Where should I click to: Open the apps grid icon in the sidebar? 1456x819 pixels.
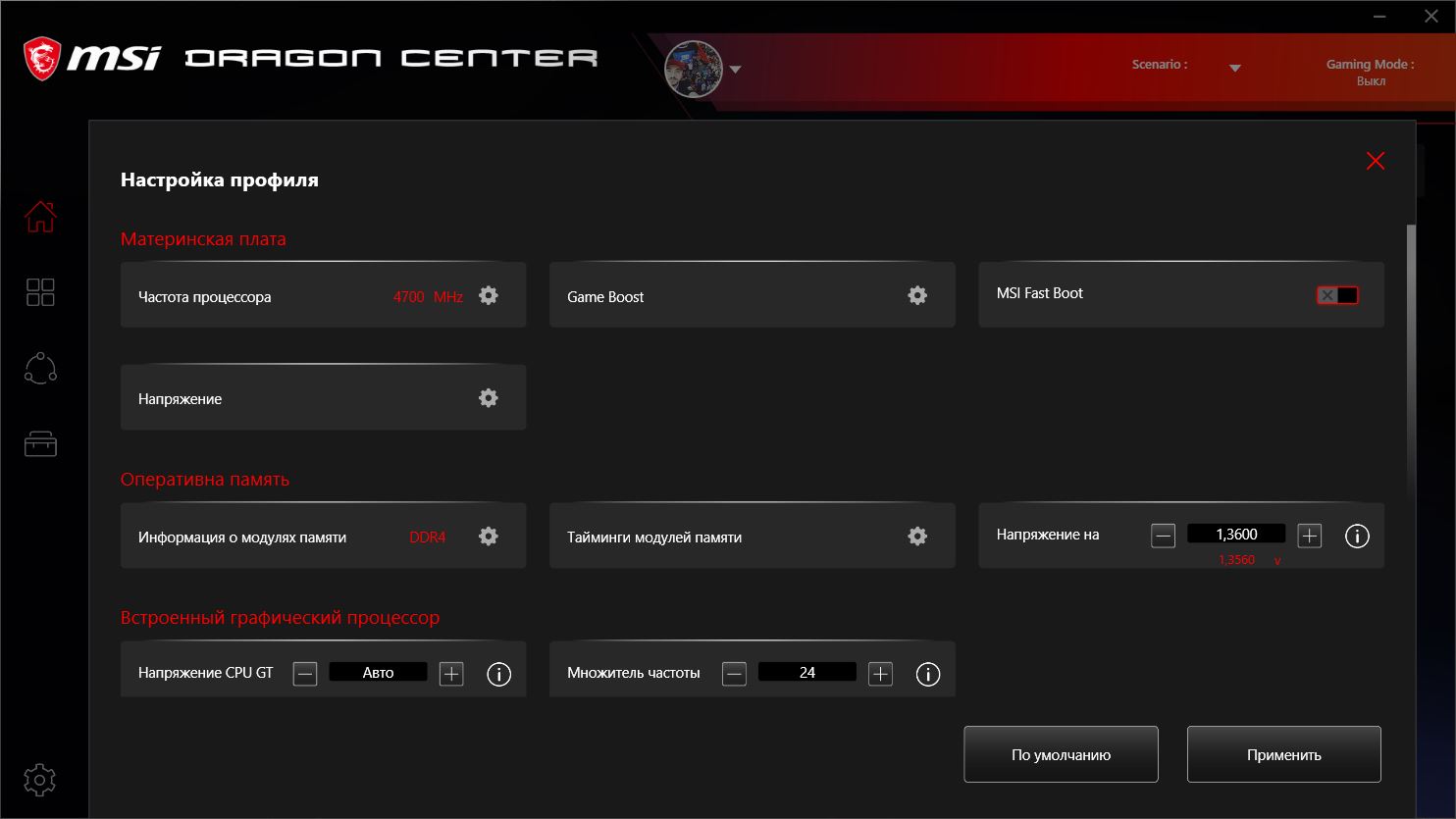(40, 291)
